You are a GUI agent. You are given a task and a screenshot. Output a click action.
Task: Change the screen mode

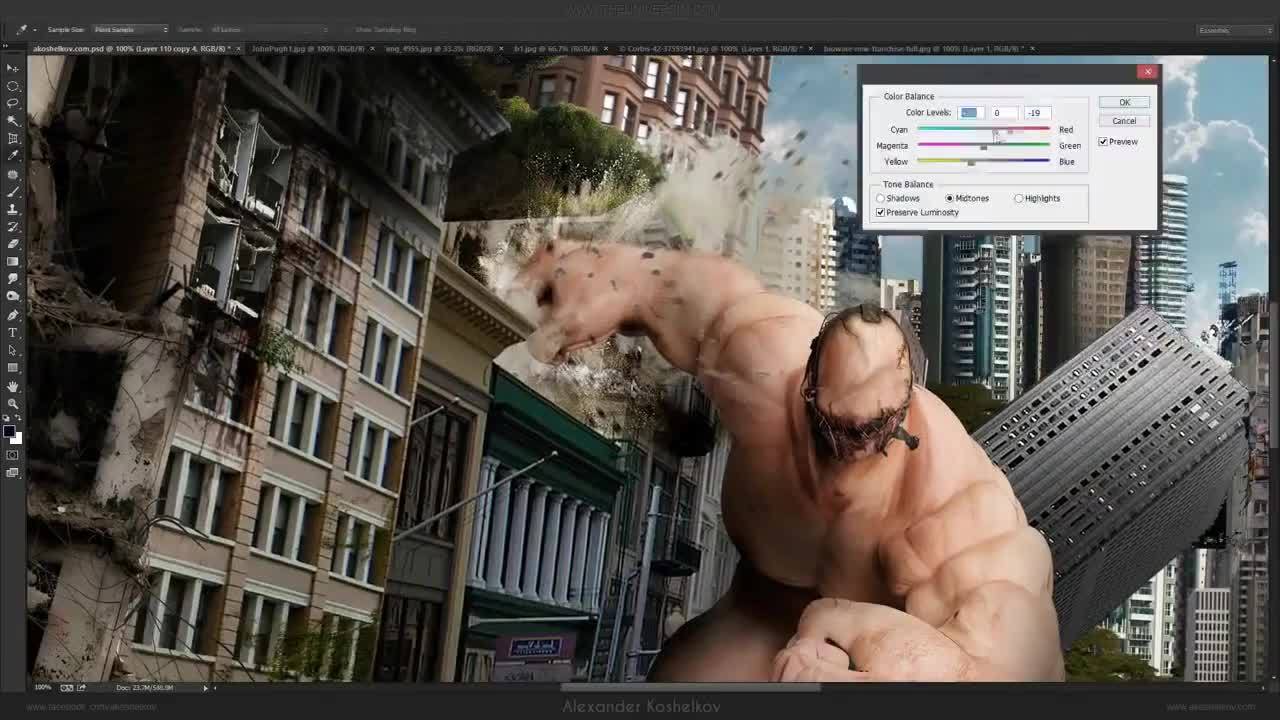click(x=13, y=472)
